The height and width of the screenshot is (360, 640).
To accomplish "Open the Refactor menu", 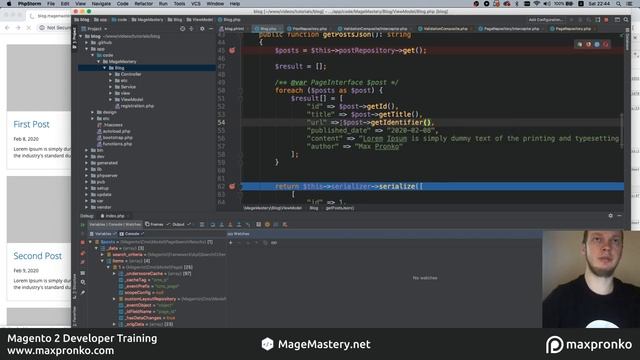I will tap(144, 4).
